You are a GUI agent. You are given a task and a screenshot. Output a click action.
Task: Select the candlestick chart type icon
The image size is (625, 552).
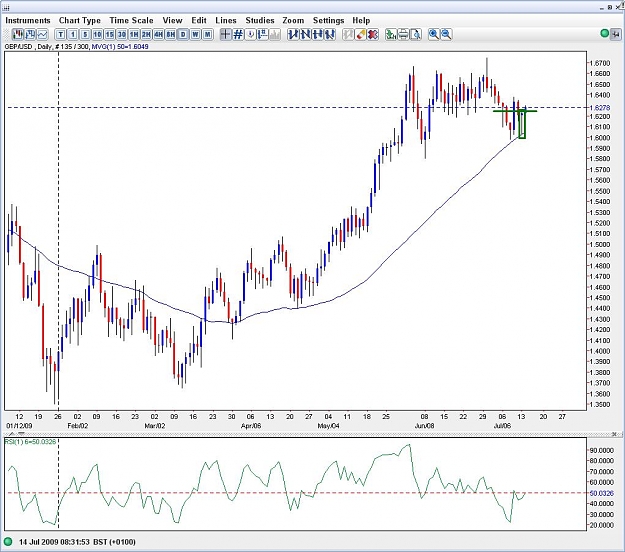point(18,34)
